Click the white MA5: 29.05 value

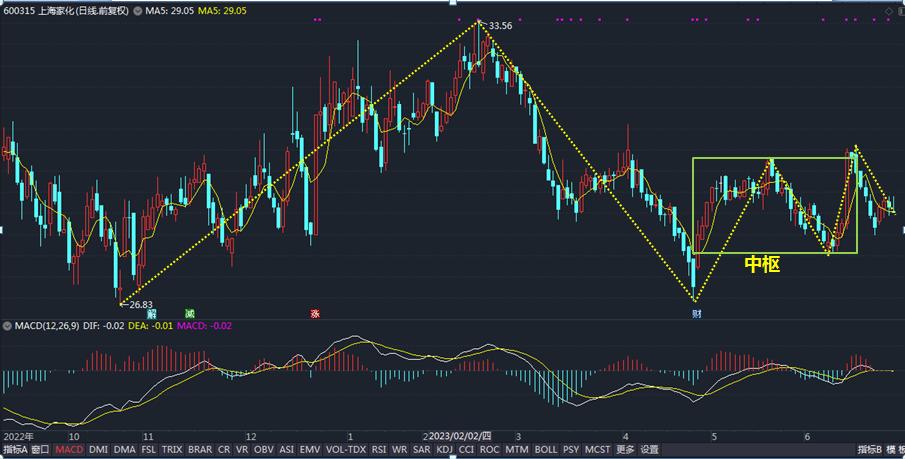tap(170, 11)
